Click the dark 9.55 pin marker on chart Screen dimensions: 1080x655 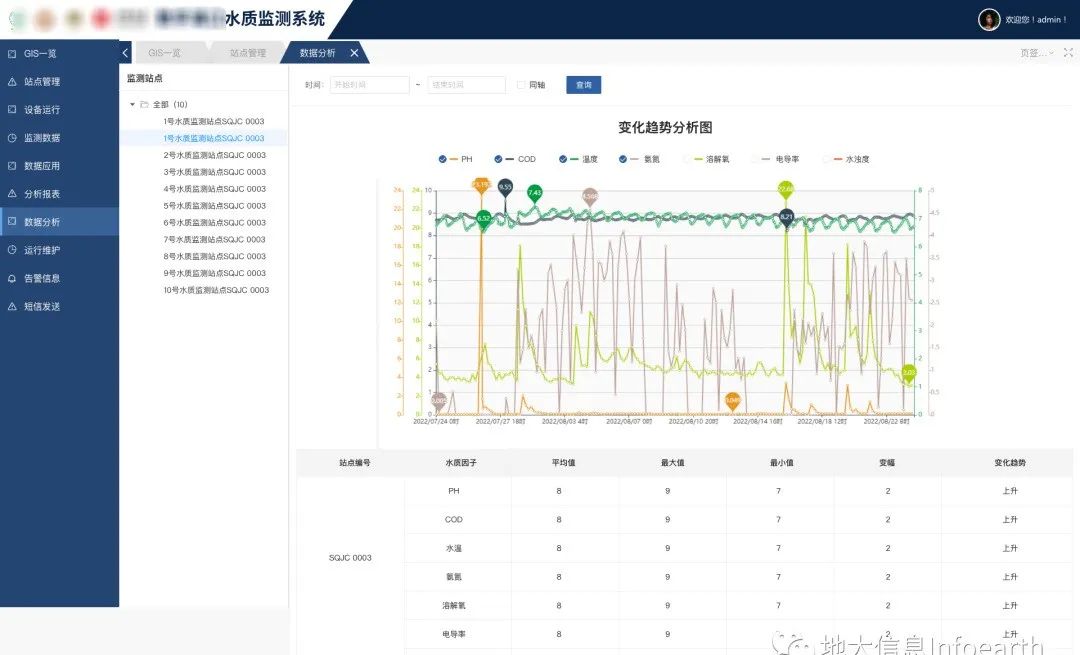(506, 188)
